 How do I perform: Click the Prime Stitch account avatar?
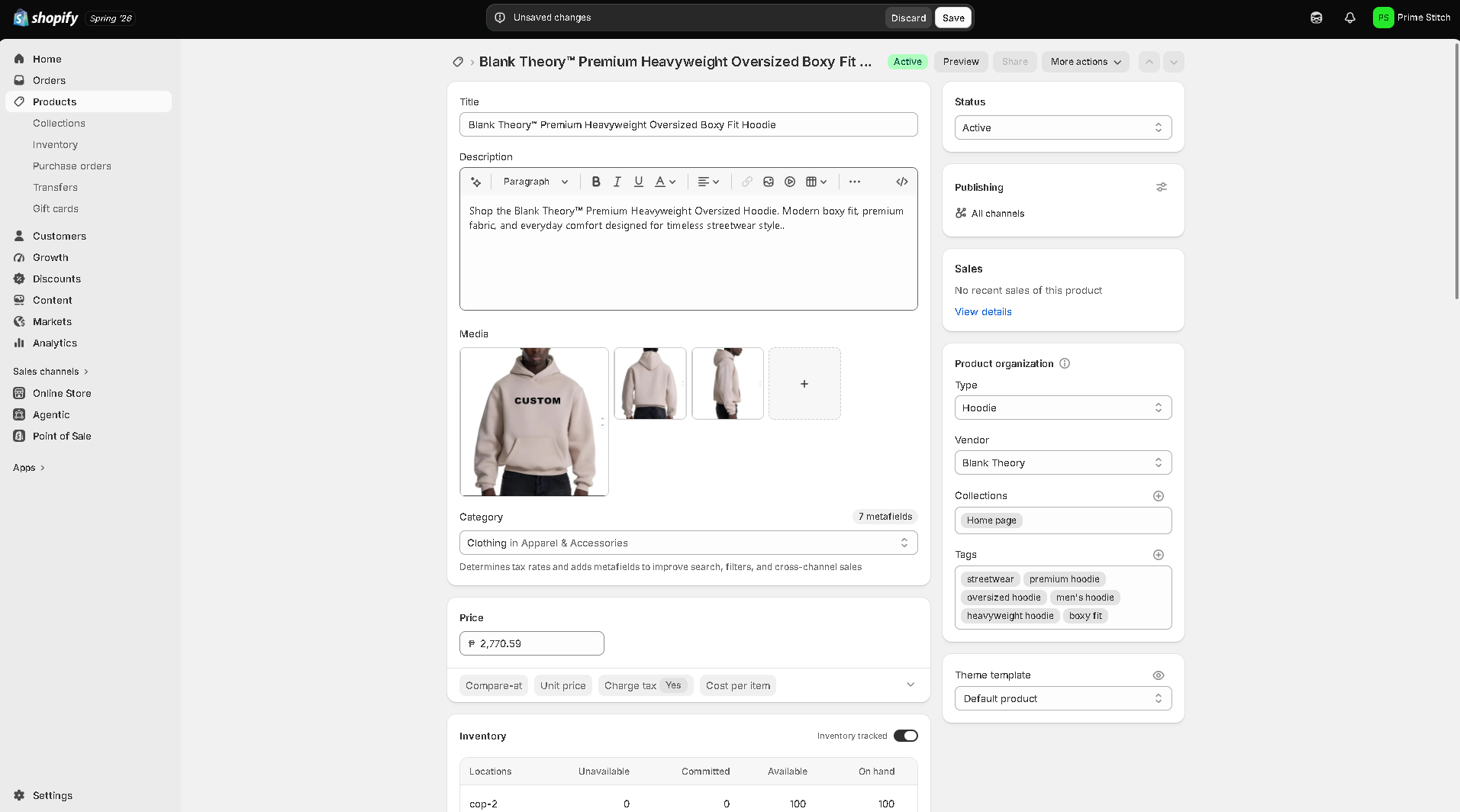click(1383, 18)
